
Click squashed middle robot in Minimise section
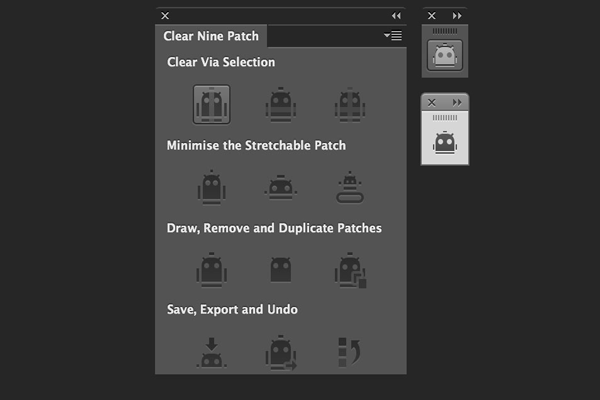281,188
